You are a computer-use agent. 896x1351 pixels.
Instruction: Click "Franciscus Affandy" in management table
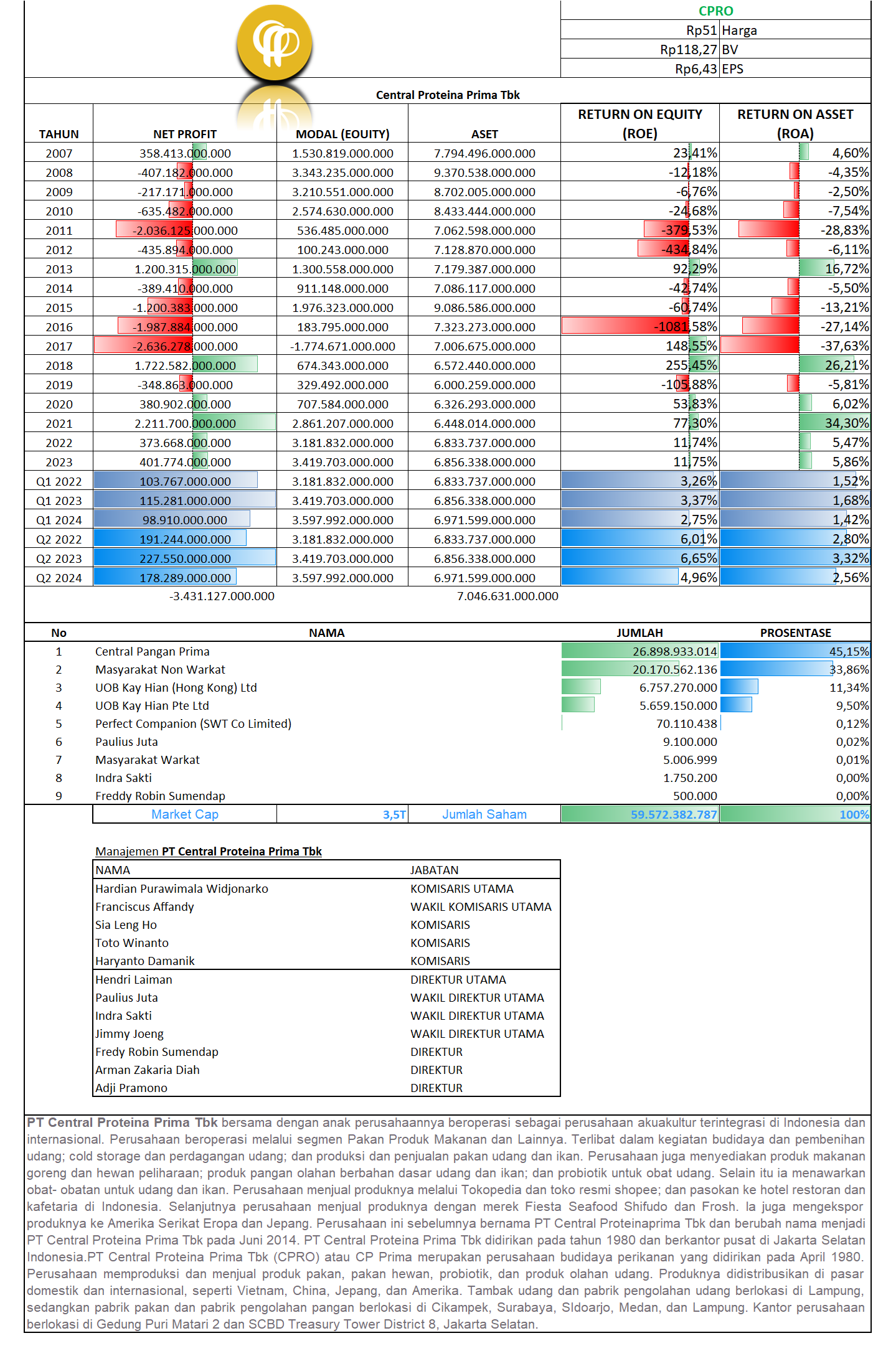pos(144,906)
